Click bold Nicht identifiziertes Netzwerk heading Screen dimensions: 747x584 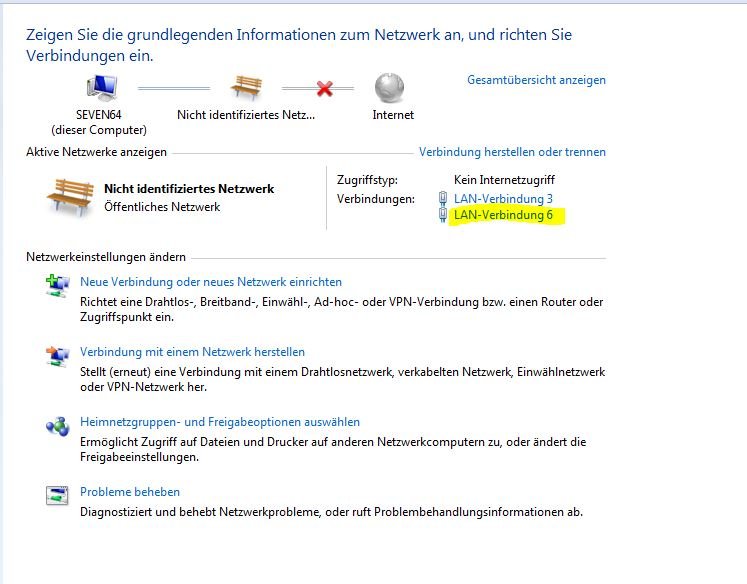189,189
